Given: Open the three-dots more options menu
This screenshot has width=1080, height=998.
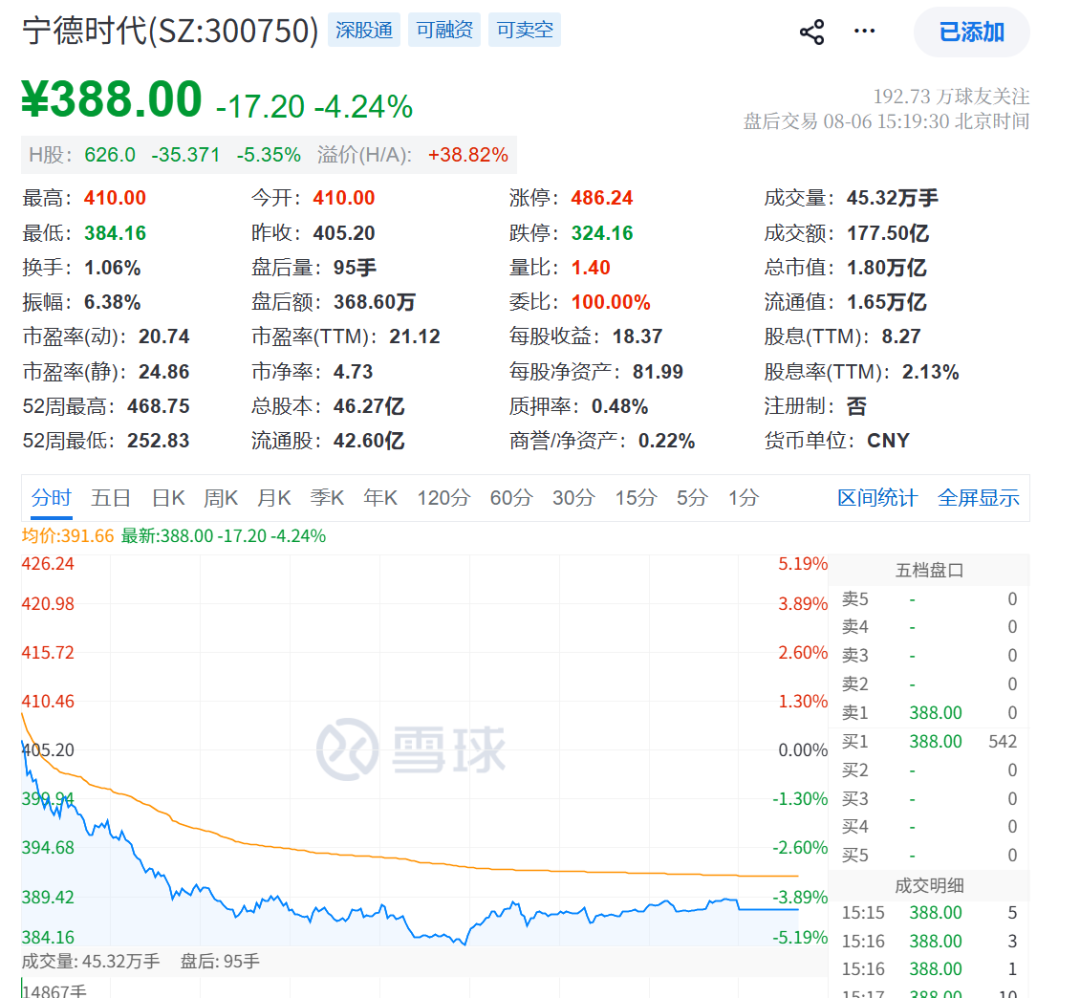Looking at the screenshot, I should (x=864, y=31).
